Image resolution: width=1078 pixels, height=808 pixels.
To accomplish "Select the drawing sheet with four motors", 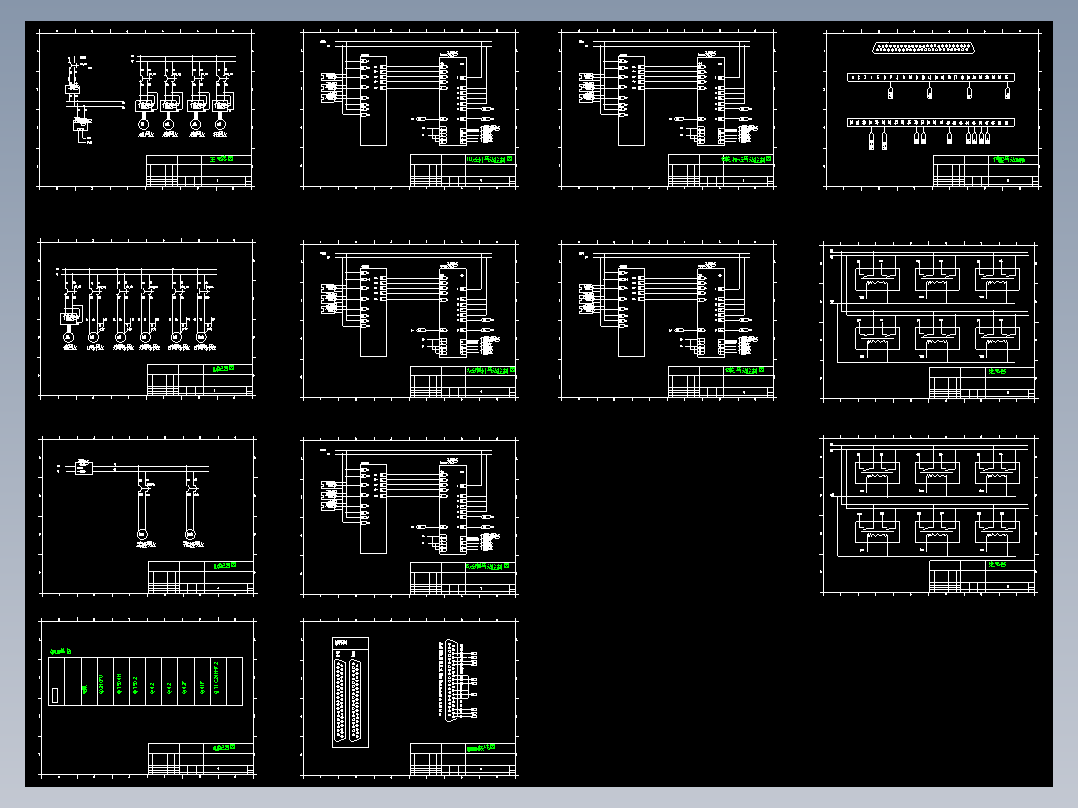I will tap(146, 109).
